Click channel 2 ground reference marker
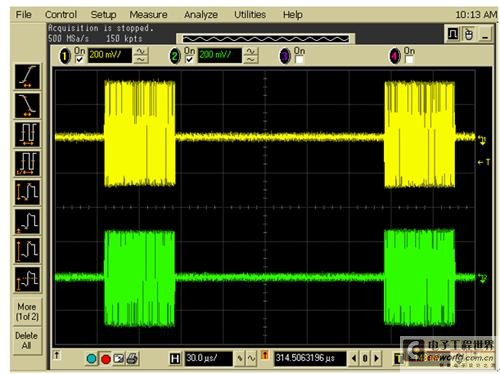Screen dimensions: 500x374 (483, 278)
